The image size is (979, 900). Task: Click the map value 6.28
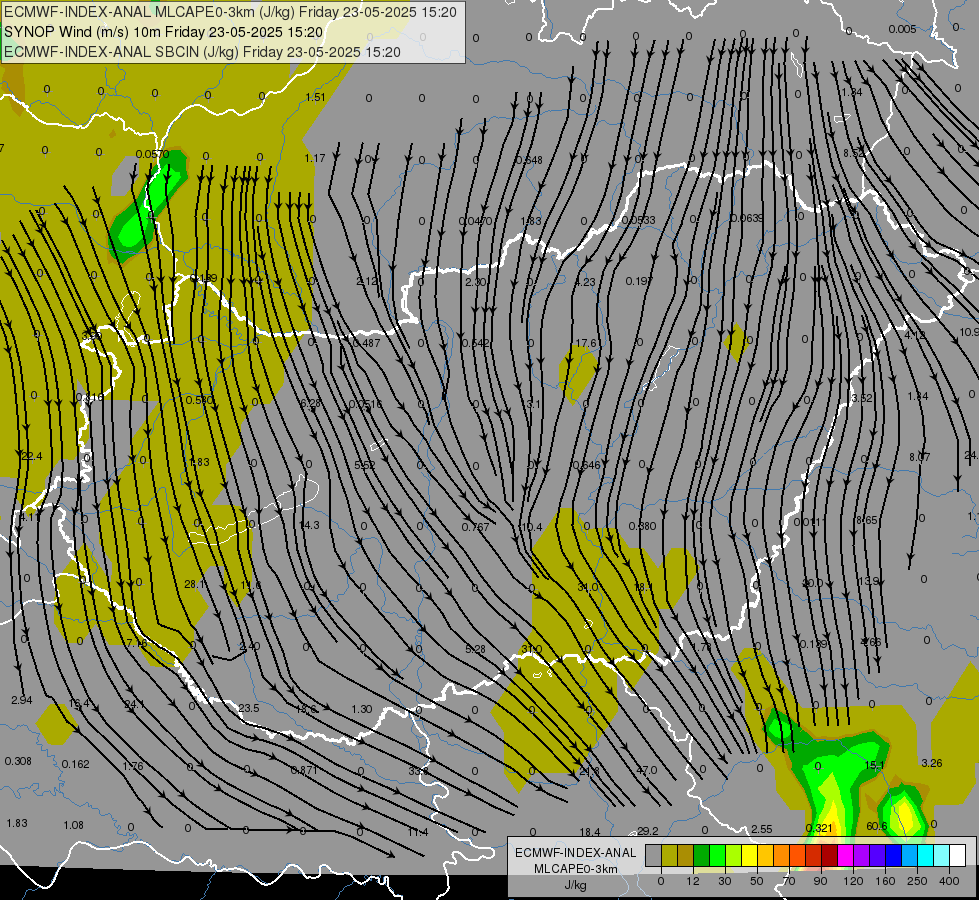[x=310, y=403]
